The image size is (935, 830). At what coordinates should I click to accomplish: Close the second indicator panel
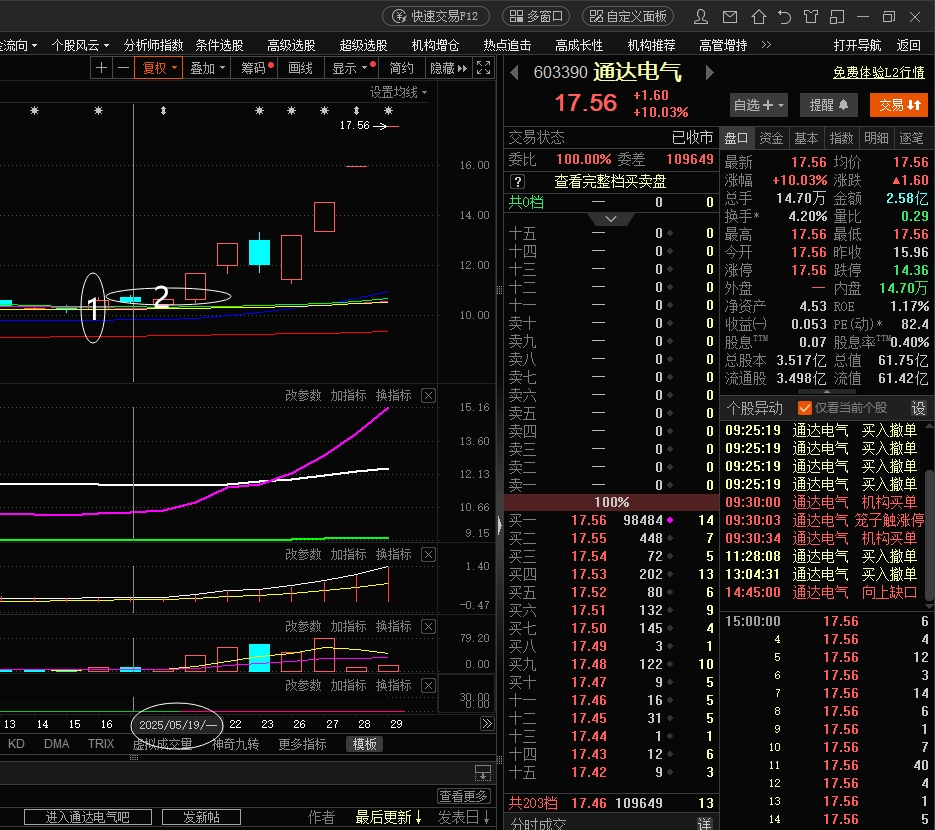coord(428,555)
